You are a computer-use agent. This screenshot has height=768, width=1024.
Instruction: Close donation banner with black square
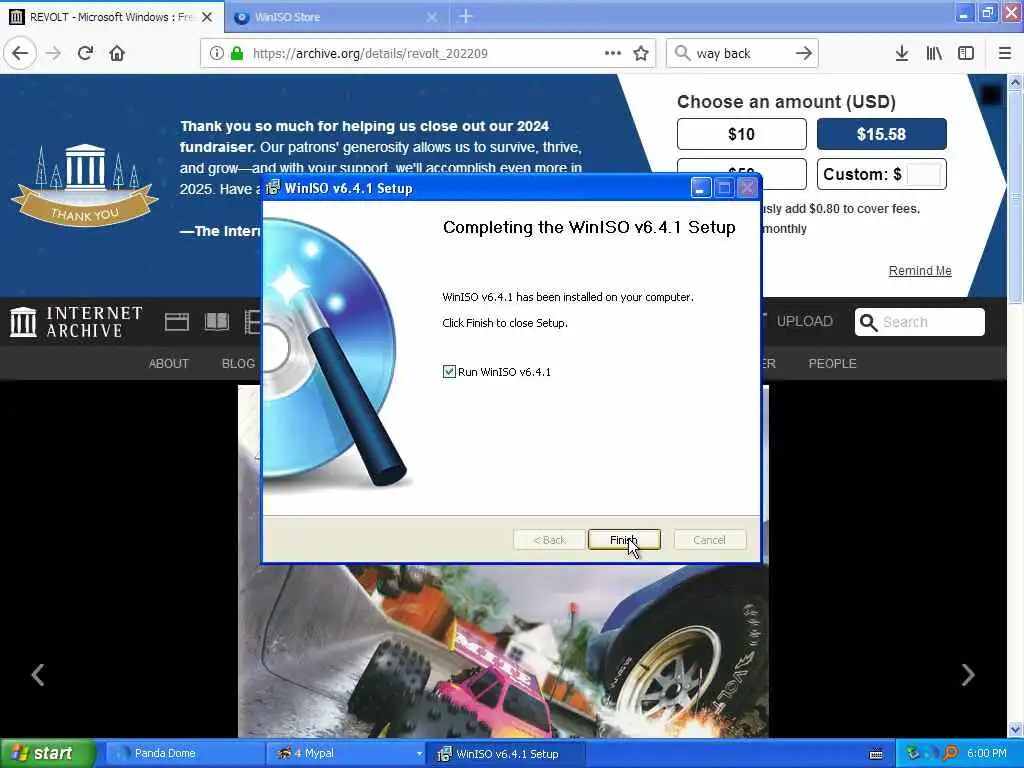pos(991,95)
